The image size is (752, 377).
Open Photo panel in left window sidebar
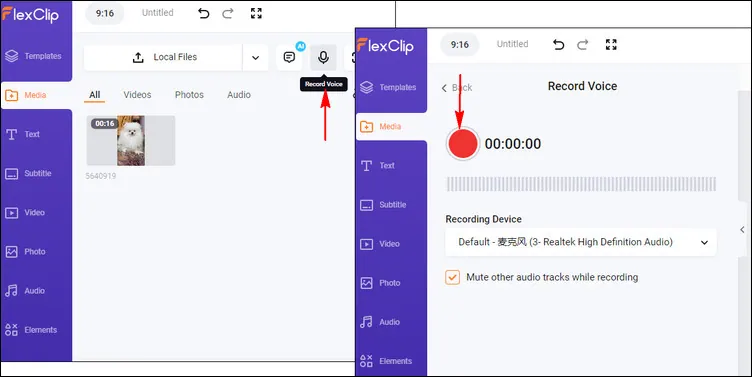click(x=36, y=252)
